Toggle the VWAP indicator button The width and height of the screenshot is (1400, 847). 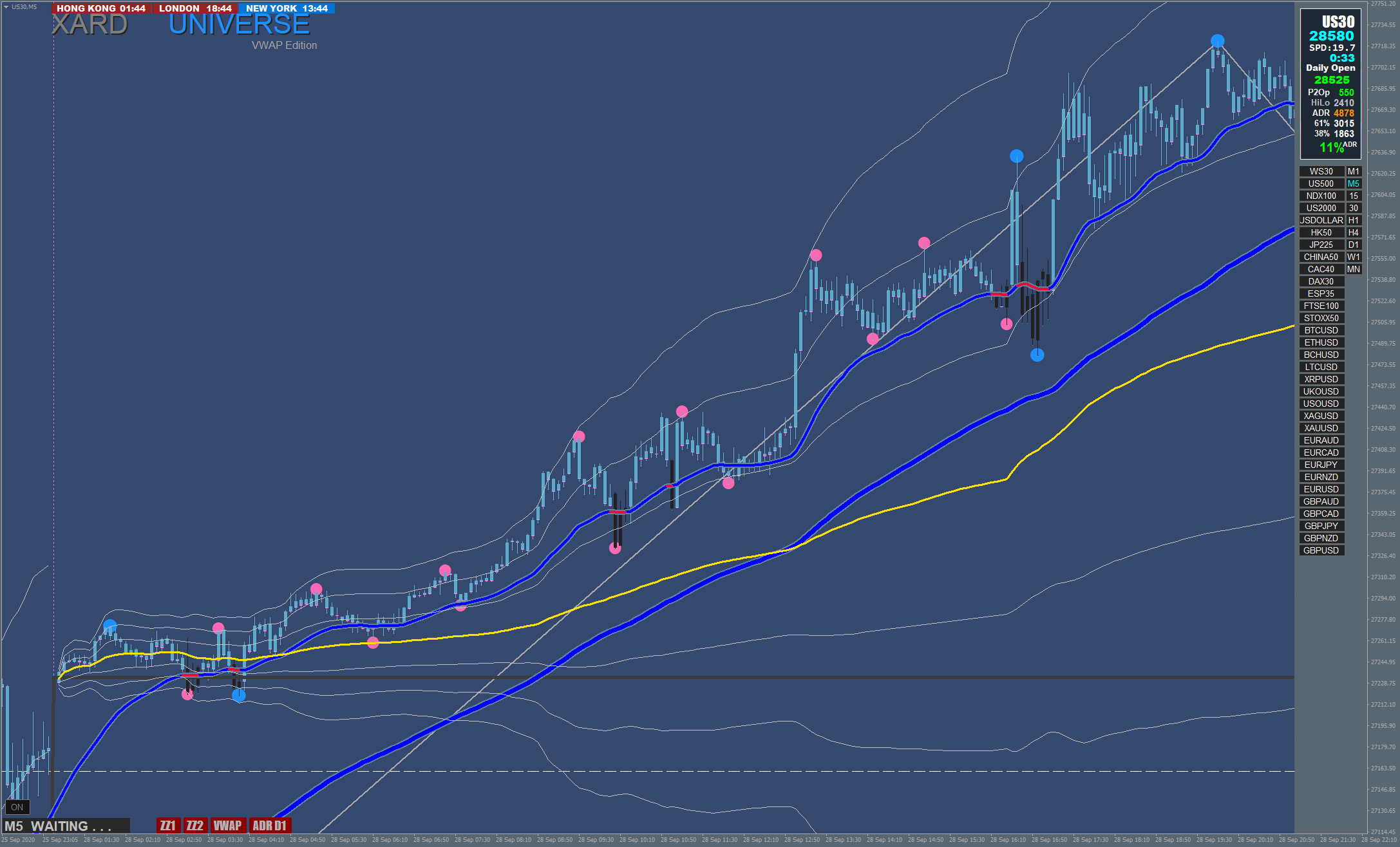coord(227,826)
